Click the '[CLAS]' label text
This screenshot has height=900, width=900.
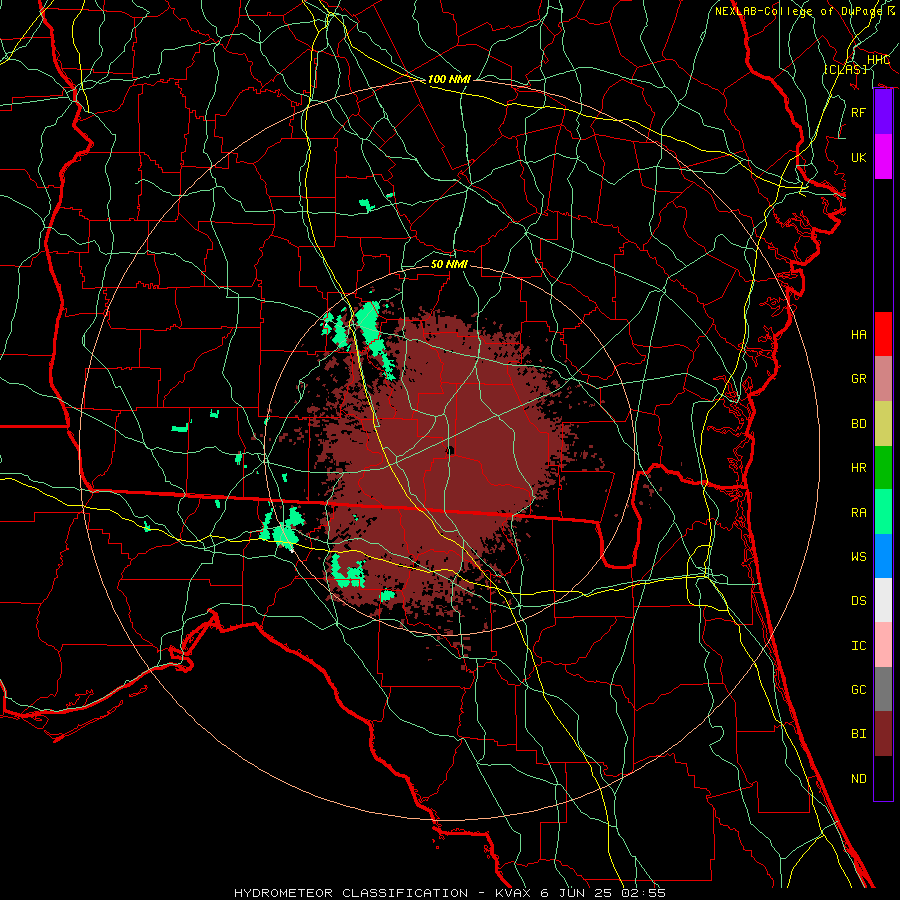coord(845,69)
